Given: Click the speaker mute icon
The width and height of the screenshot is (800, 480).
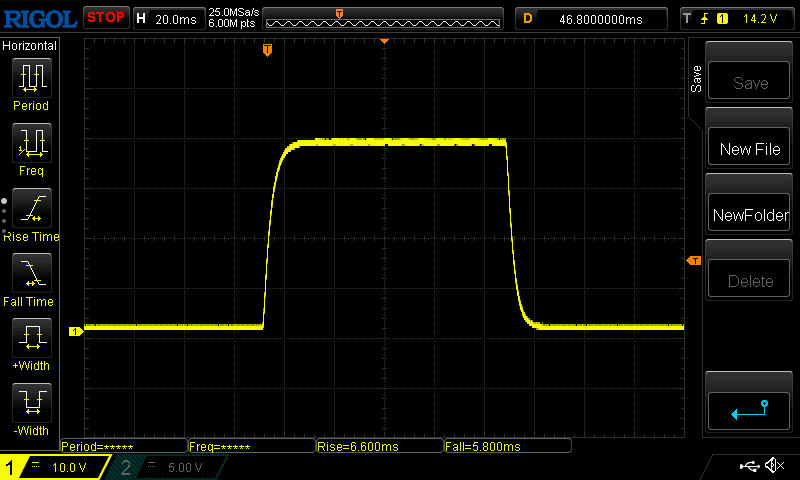Looking at the screenshot, I should coord(773,466).
